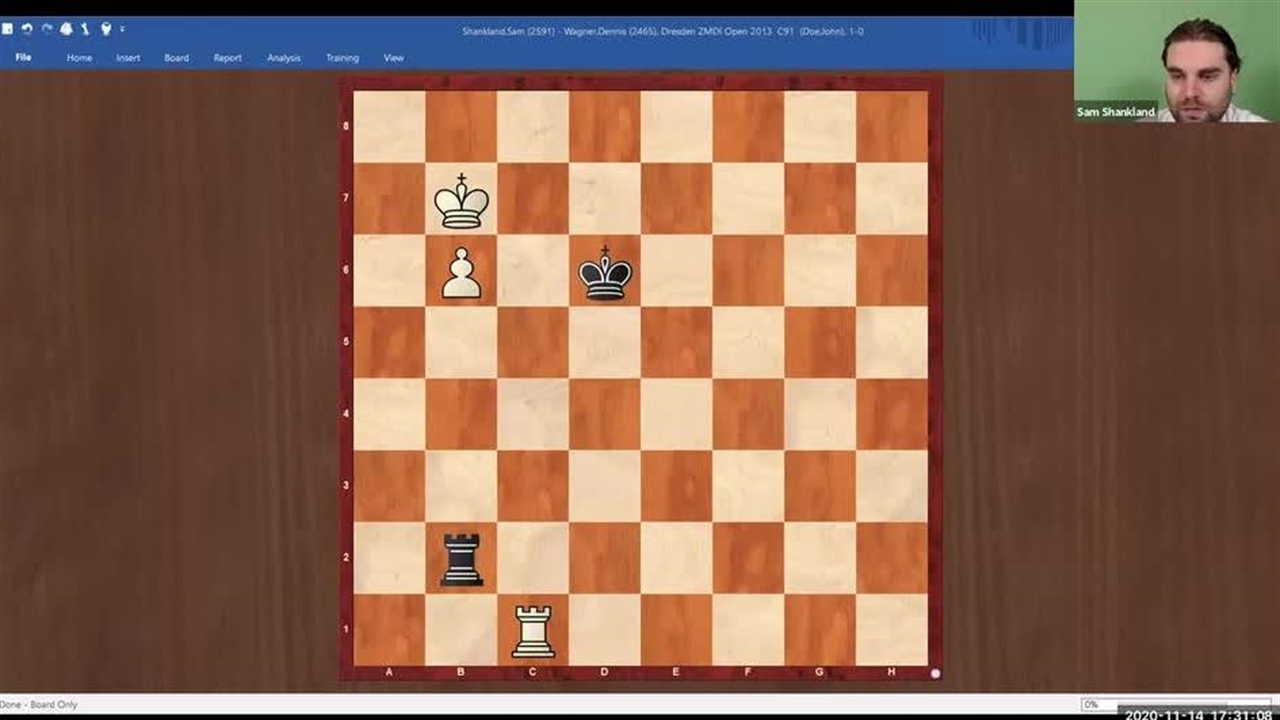Screen dimensions: 1280x720
Task: Click the Save icon in quick access toolbar
Action: [x=7, y=29]
